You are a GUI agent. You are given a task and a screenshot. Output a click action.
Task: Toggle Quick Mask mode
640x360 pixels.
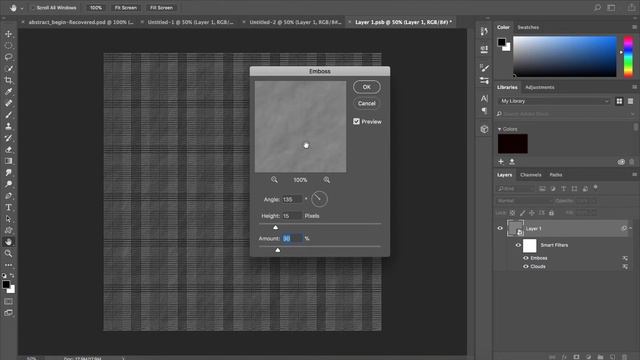pos(9,301)
